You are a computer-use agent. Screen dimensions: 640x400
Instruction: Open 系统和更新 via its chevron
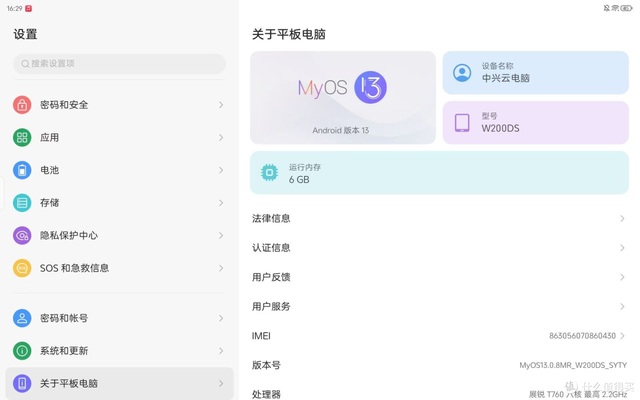[x=221, y=351]
